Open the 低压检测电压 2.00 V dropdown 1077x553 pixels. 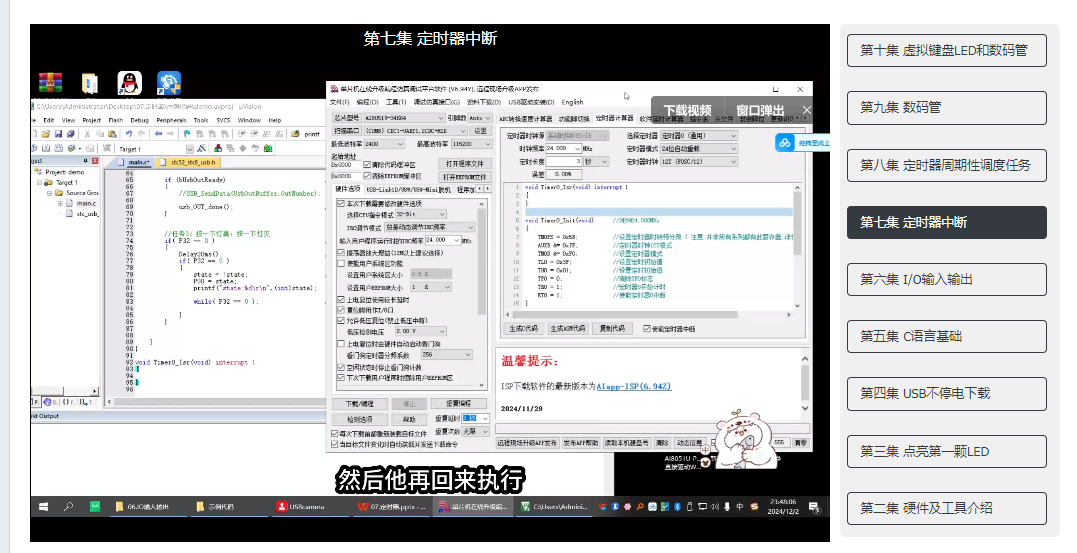click(421, 331)
